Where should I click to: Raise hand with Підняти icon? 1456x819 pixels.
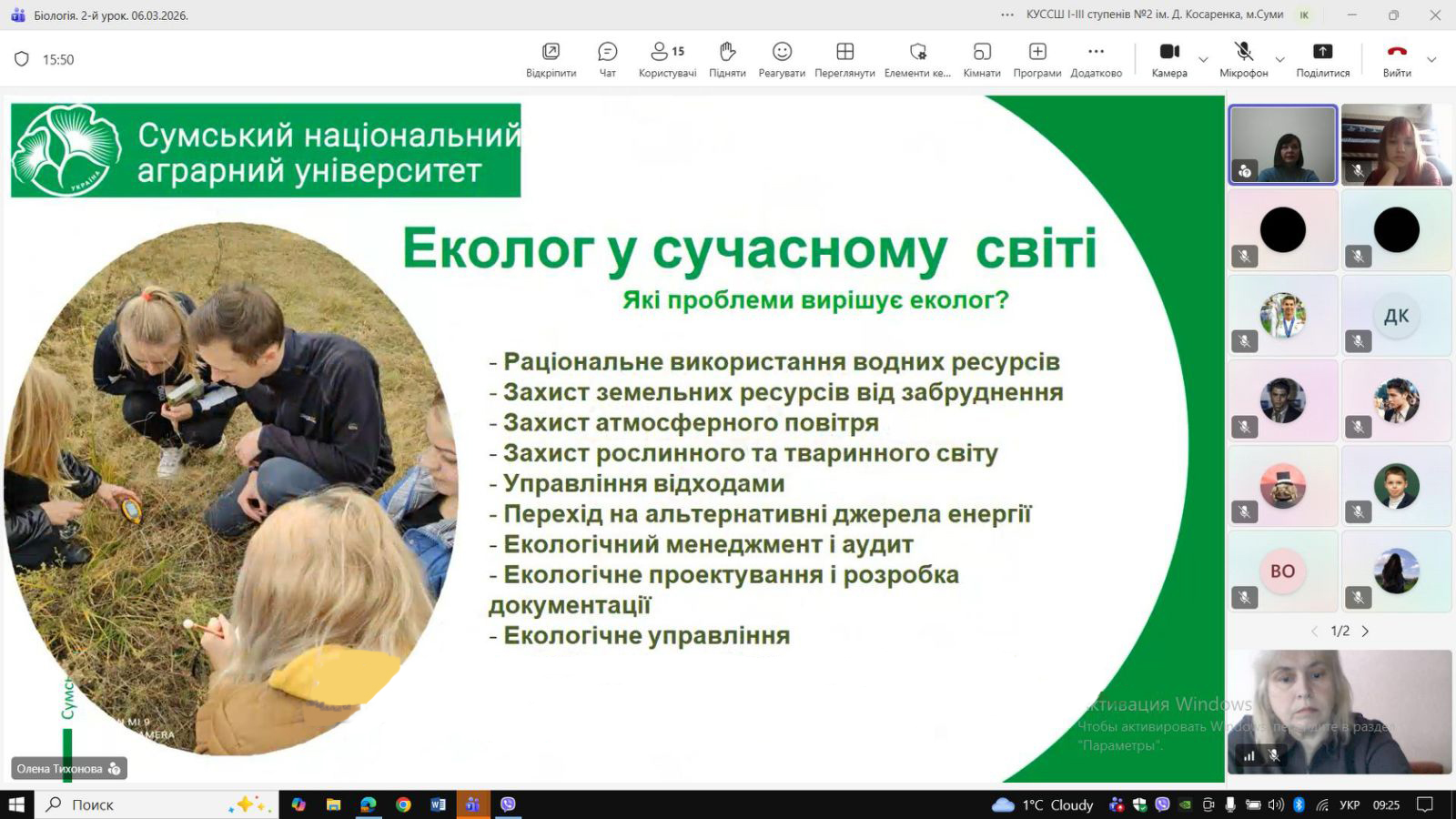(726, 59)
